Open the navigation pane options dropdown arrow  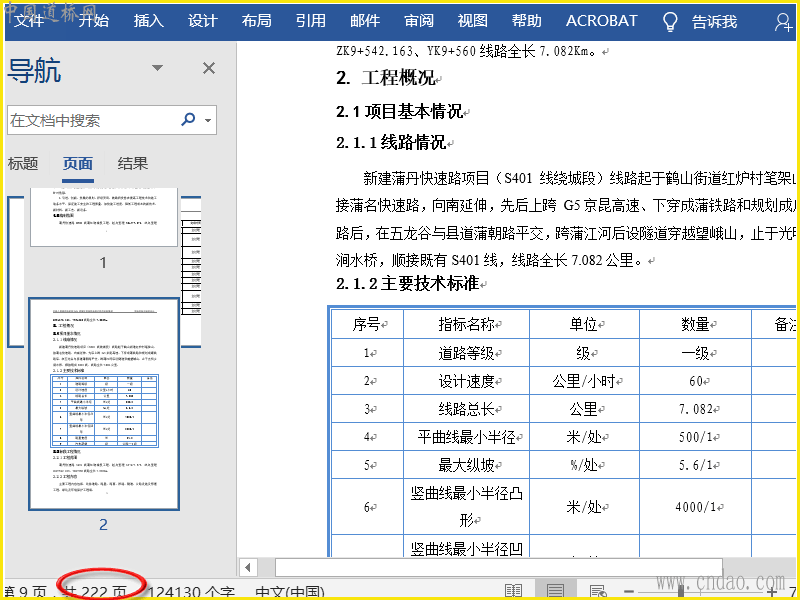tap(157, 68)
